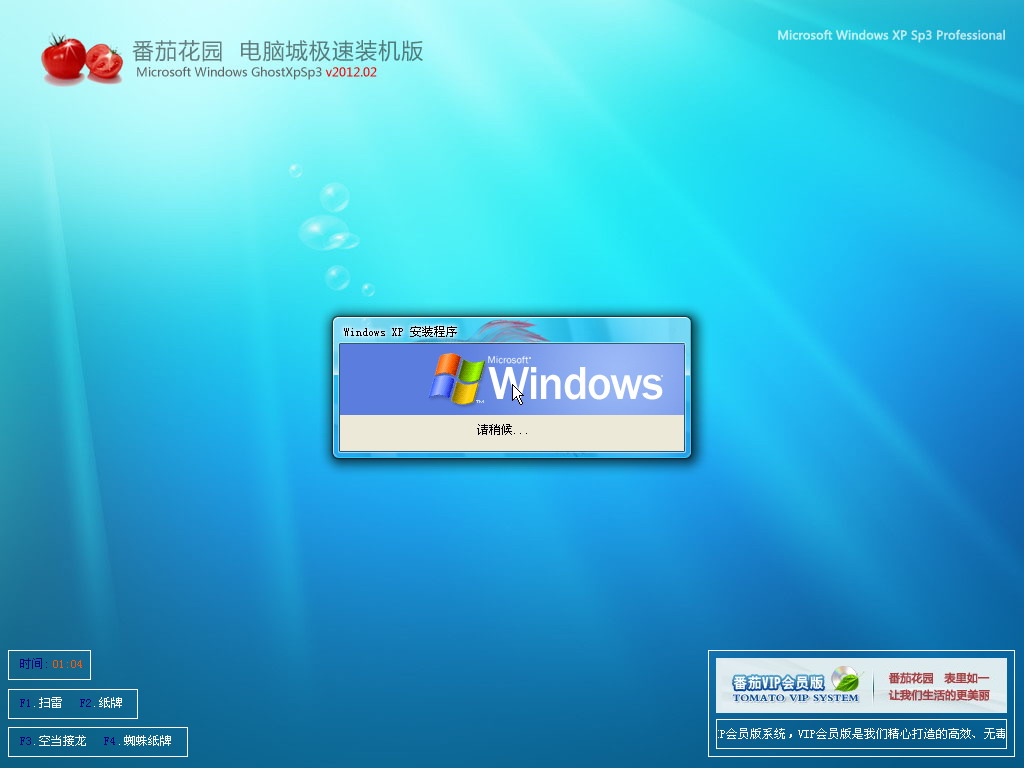Launch Minesweeper via F1.扫雷

click(41, 703)
